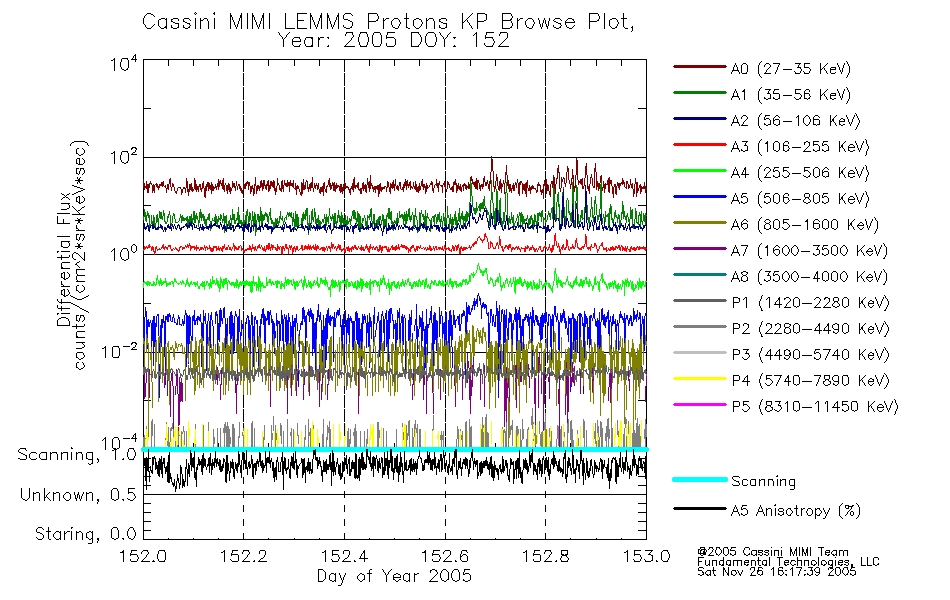Screen dimensions: 950x600
Task: Click the dark red A0 legend line
Action: point(700,67)
